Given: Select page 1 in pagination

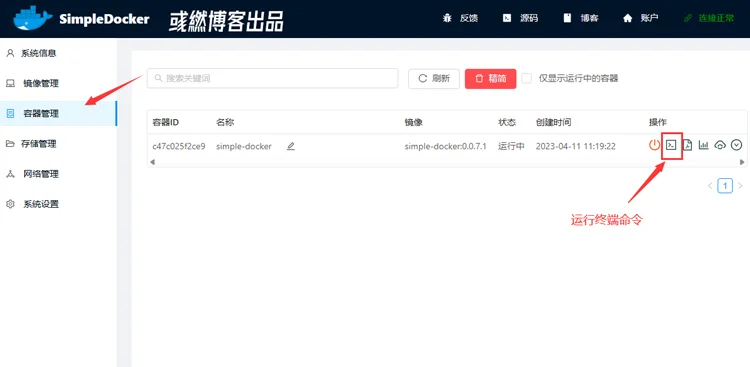Looking at the screenshot, I should coord(725,186).
